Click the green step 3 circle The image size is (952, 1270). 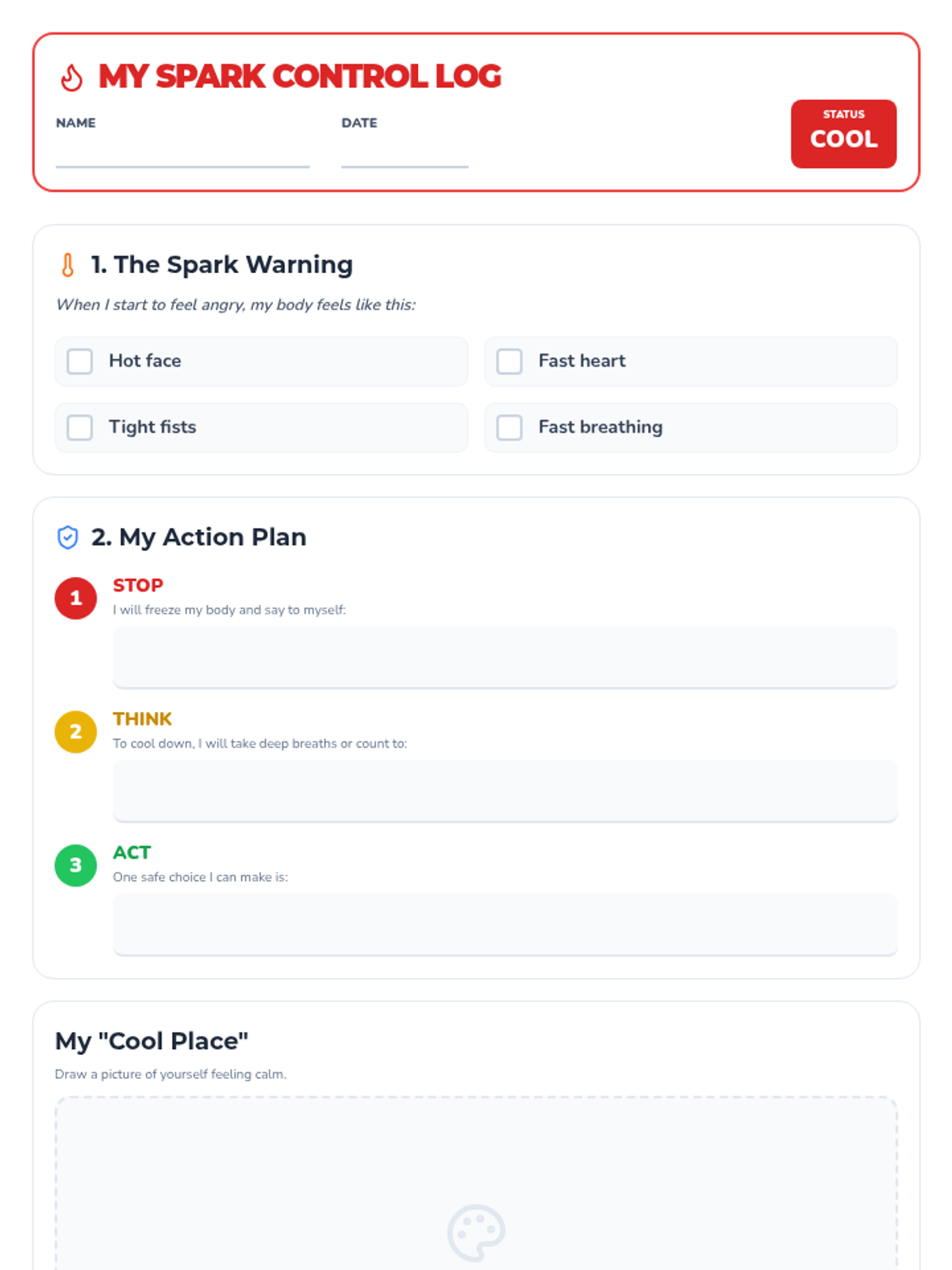click(75, 865)
